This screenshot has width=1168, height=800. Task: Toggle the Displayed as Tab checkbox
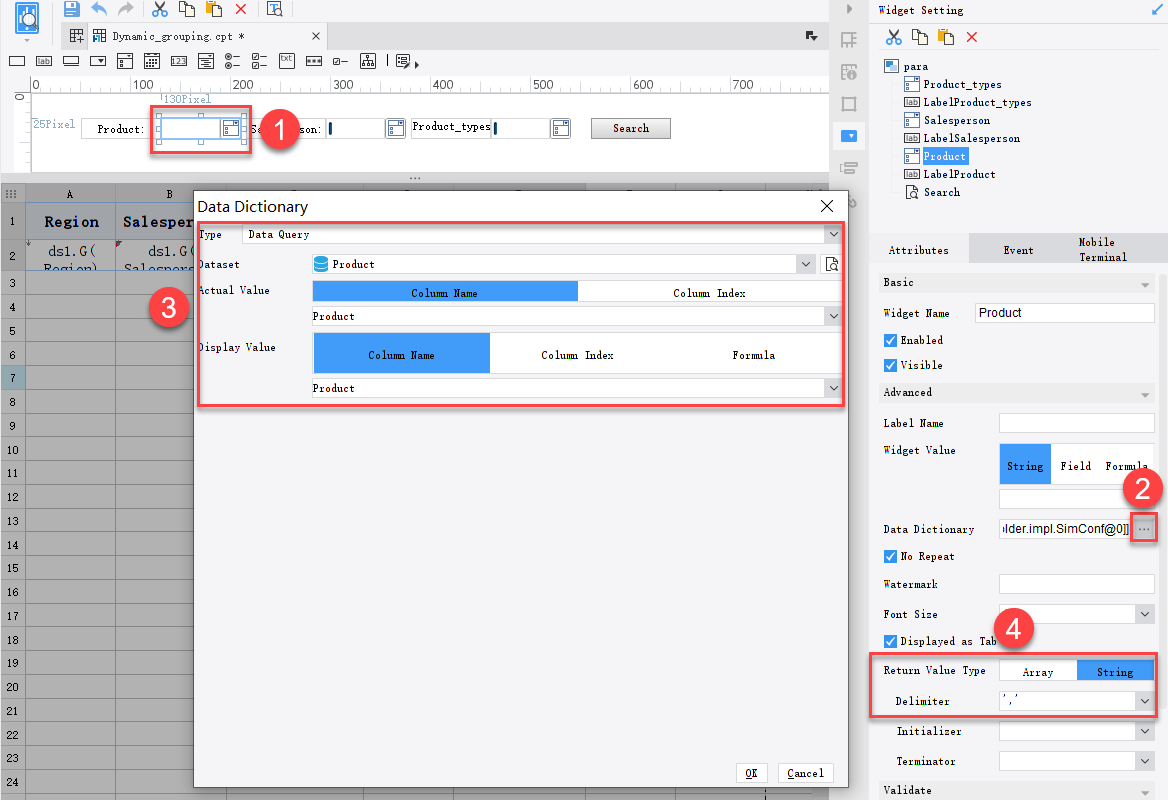pos(890,641)
